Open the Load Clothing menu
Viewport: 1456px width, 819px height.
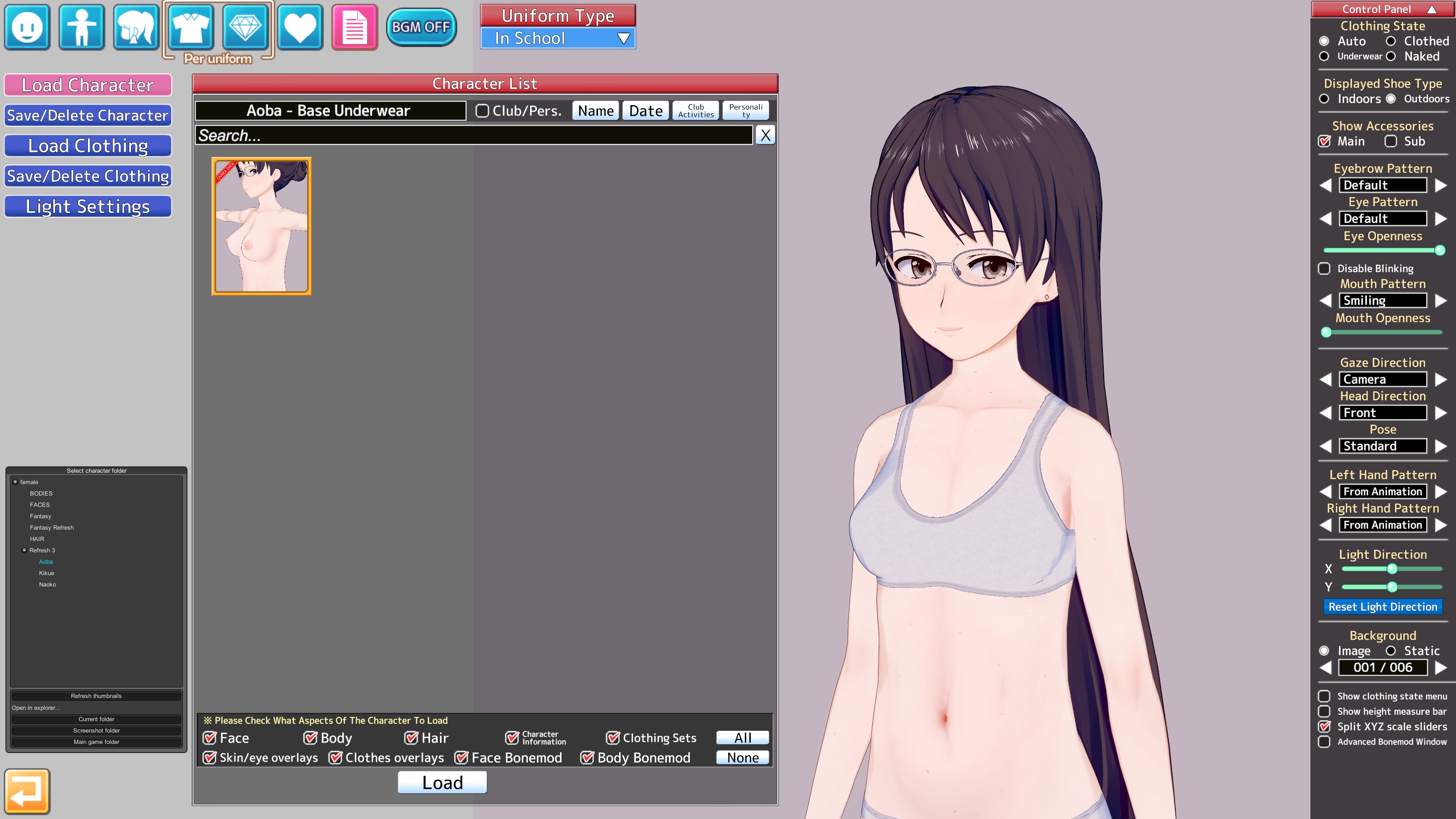[x=88, y=146]
